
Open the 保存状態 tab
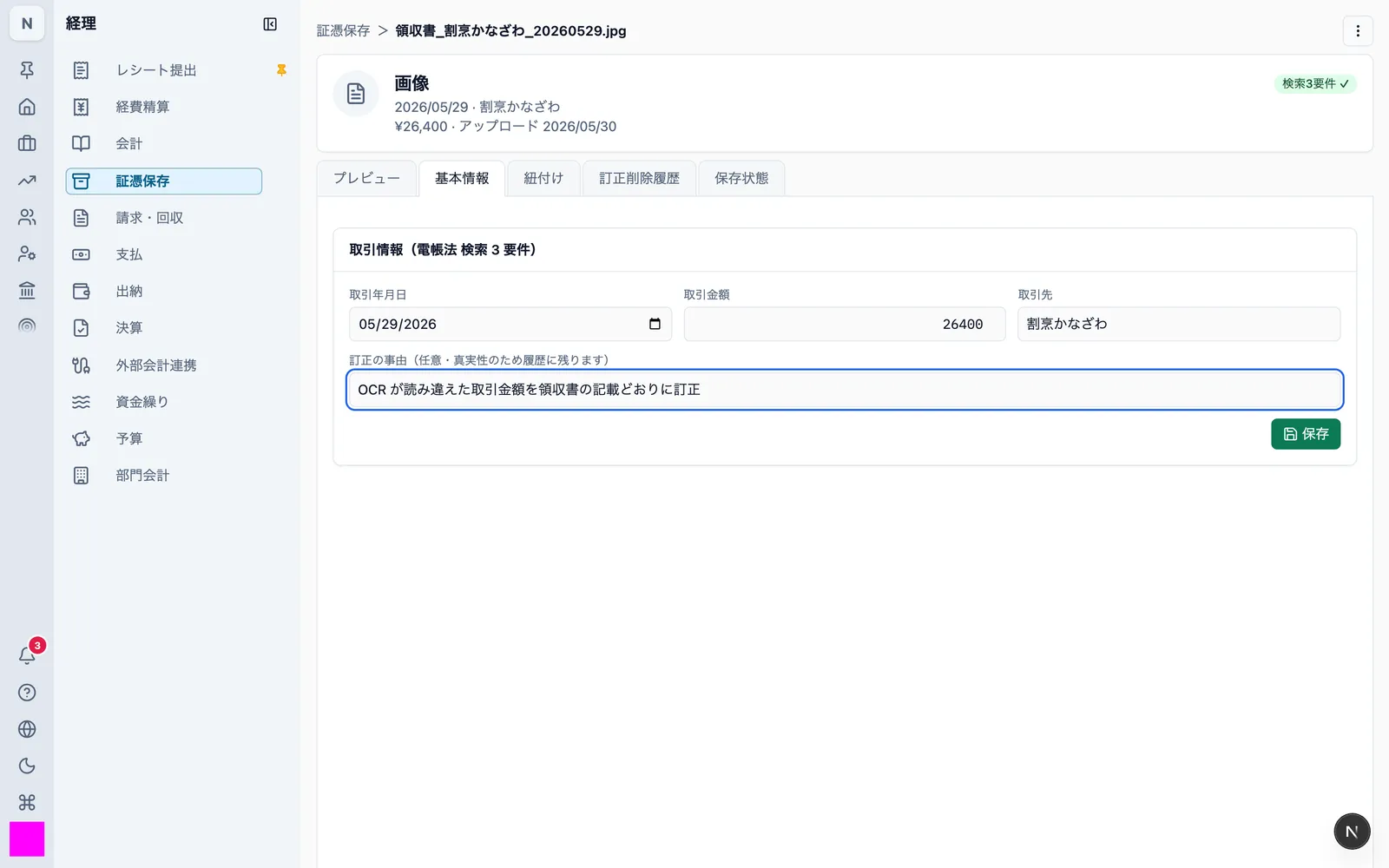(x=741, y=179)
